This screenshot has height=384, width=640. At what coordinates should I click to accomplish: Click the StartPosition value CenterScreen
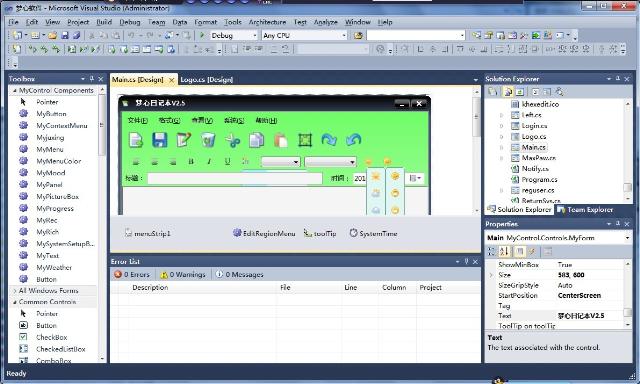[579, 295]
